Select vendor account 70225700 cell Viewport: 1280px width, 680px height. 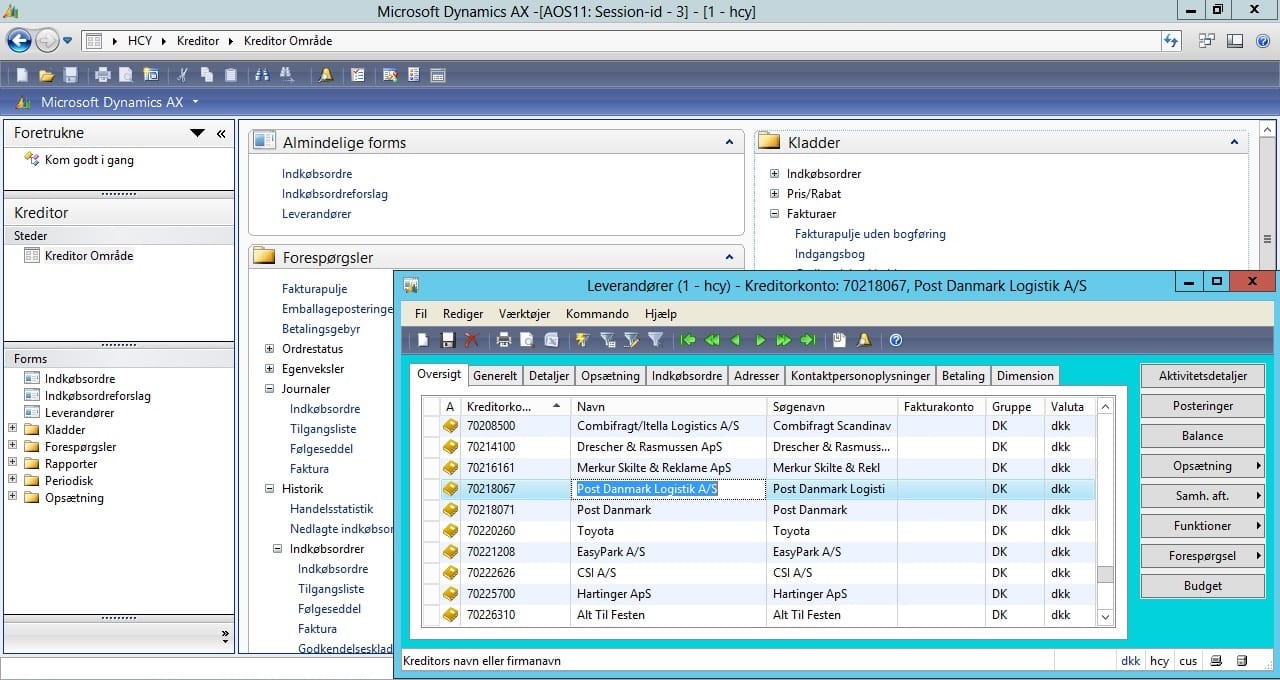pos(515,594)
